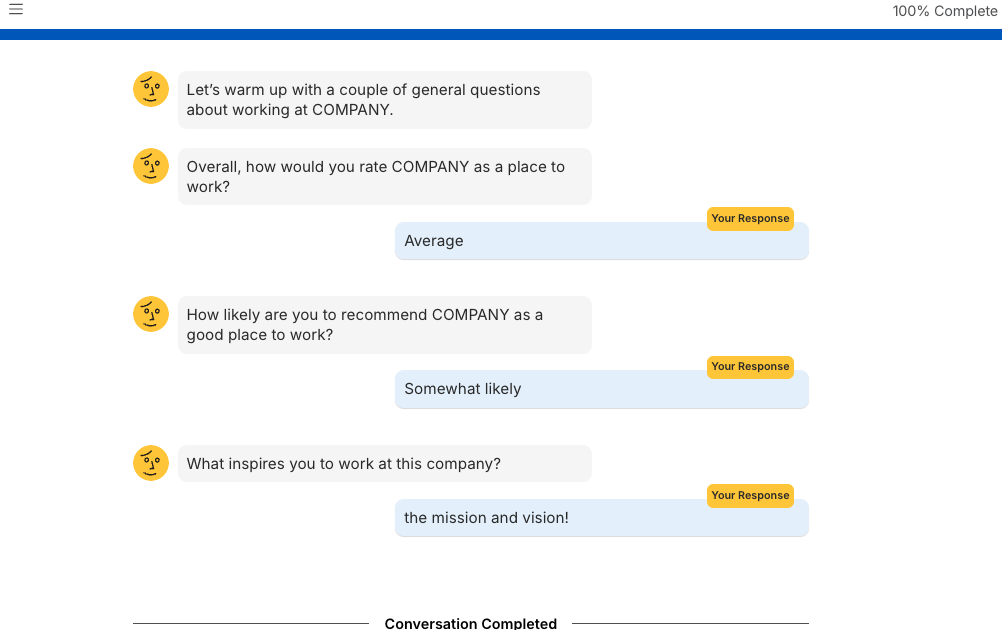Viewport: 1002px width, 630px height.
Task: Click the mission and vision response
Action: click(x=601, y=517)
